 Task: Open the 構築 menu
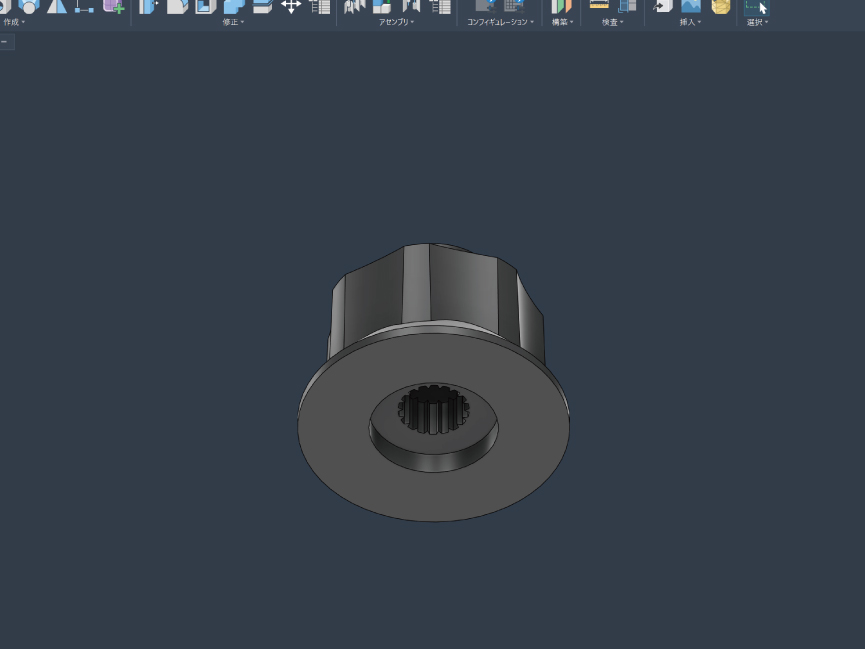tap(561, 22)
